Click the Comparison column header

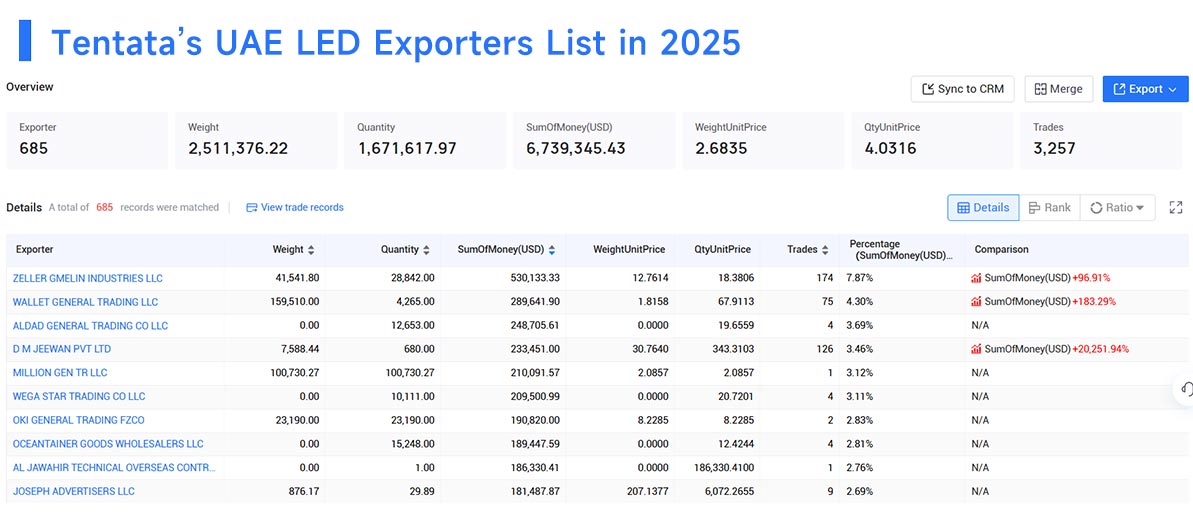pos(1001,249)
